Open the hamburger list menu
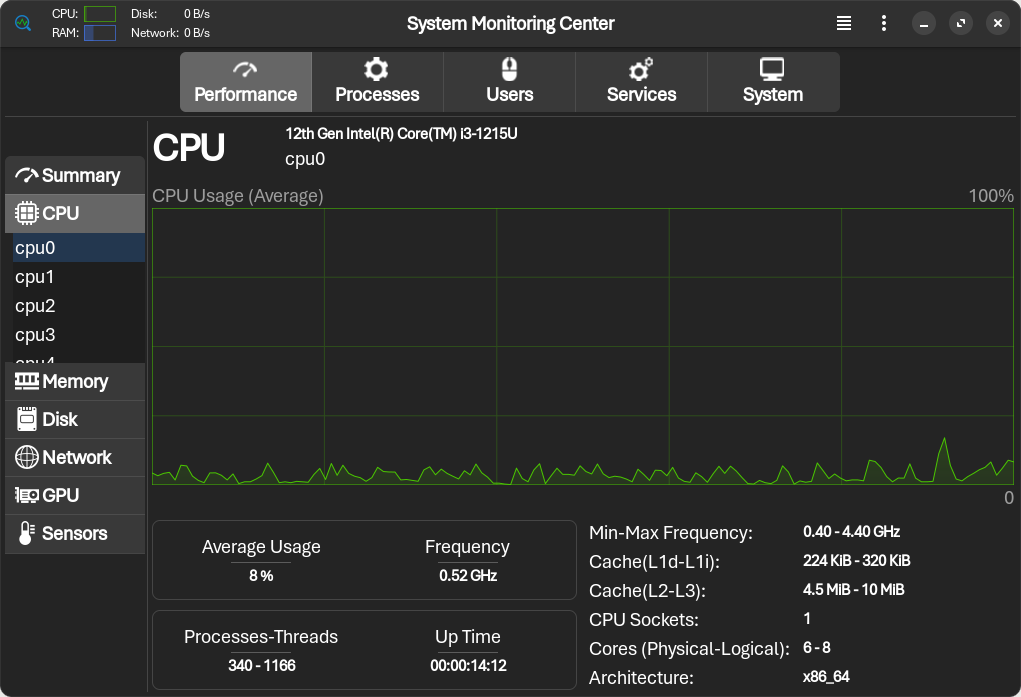 [844, 23]
